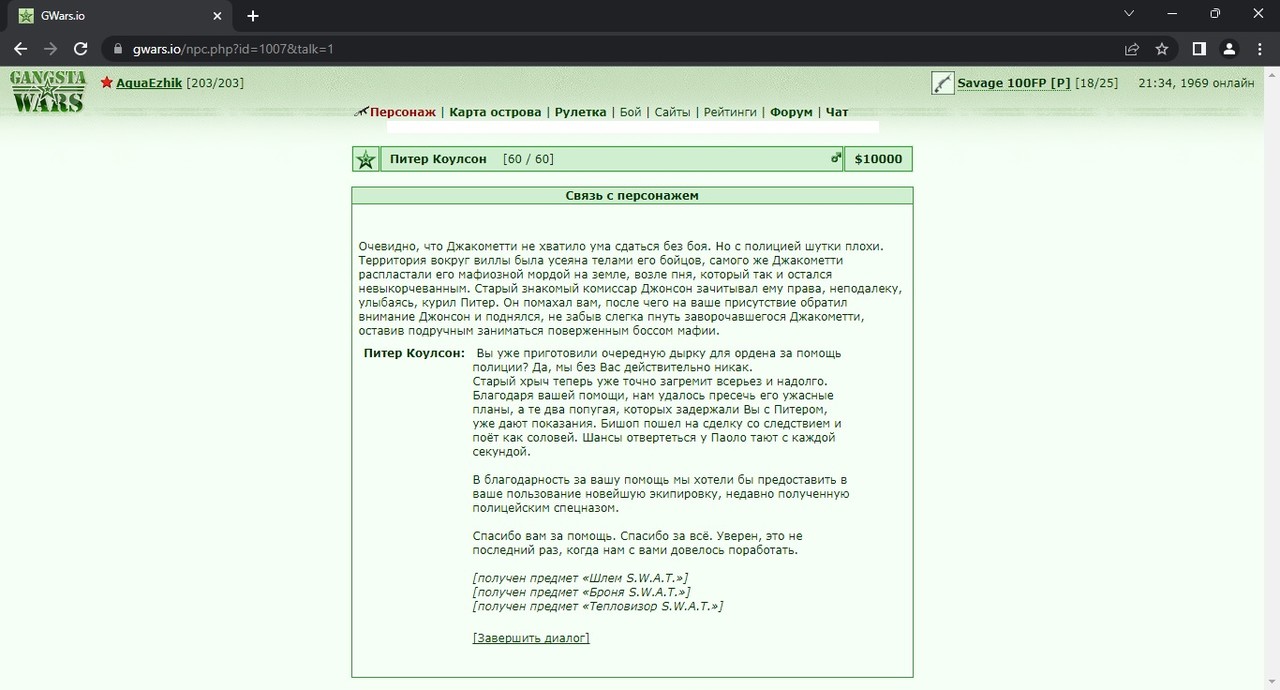Open a new tab with plus button

253,15
